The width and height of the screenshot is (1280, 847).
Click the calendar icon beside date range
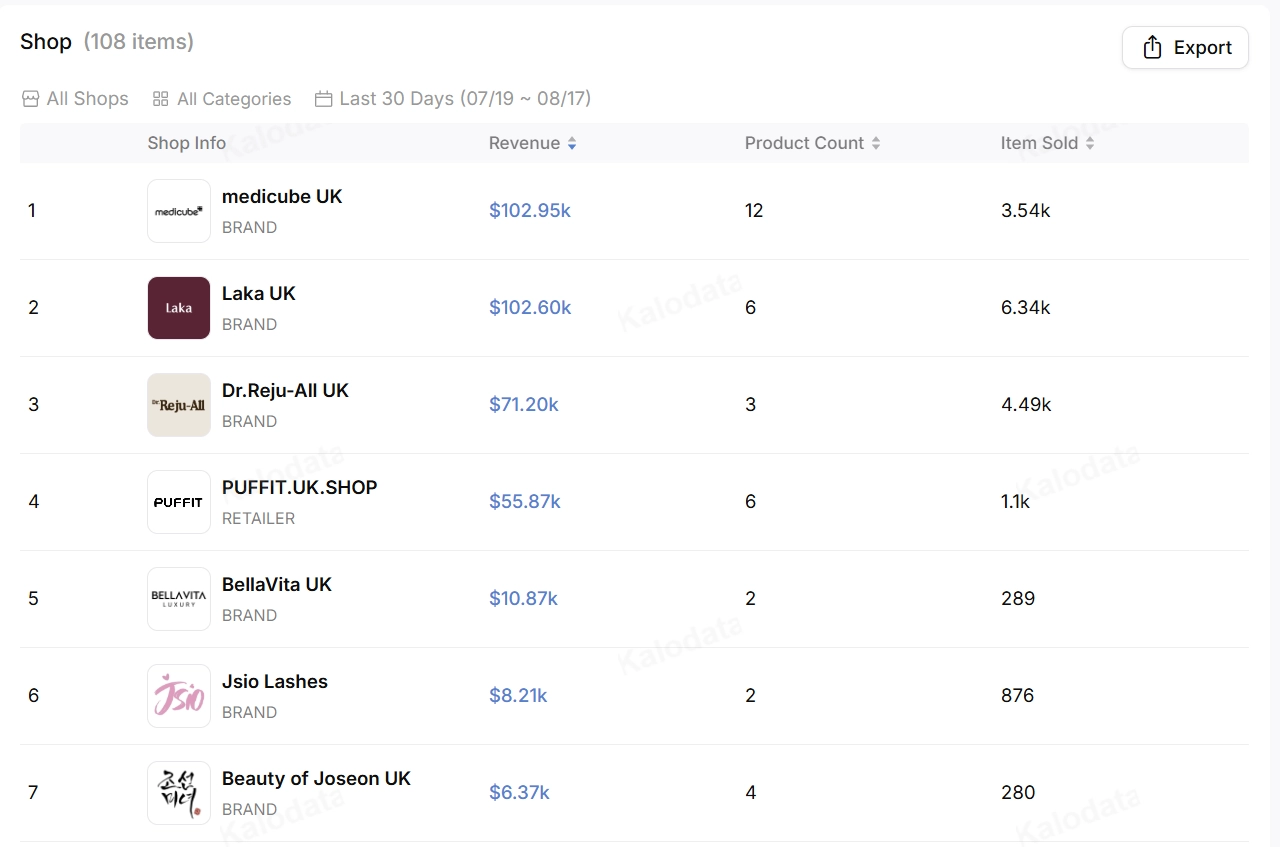point(323,99)
